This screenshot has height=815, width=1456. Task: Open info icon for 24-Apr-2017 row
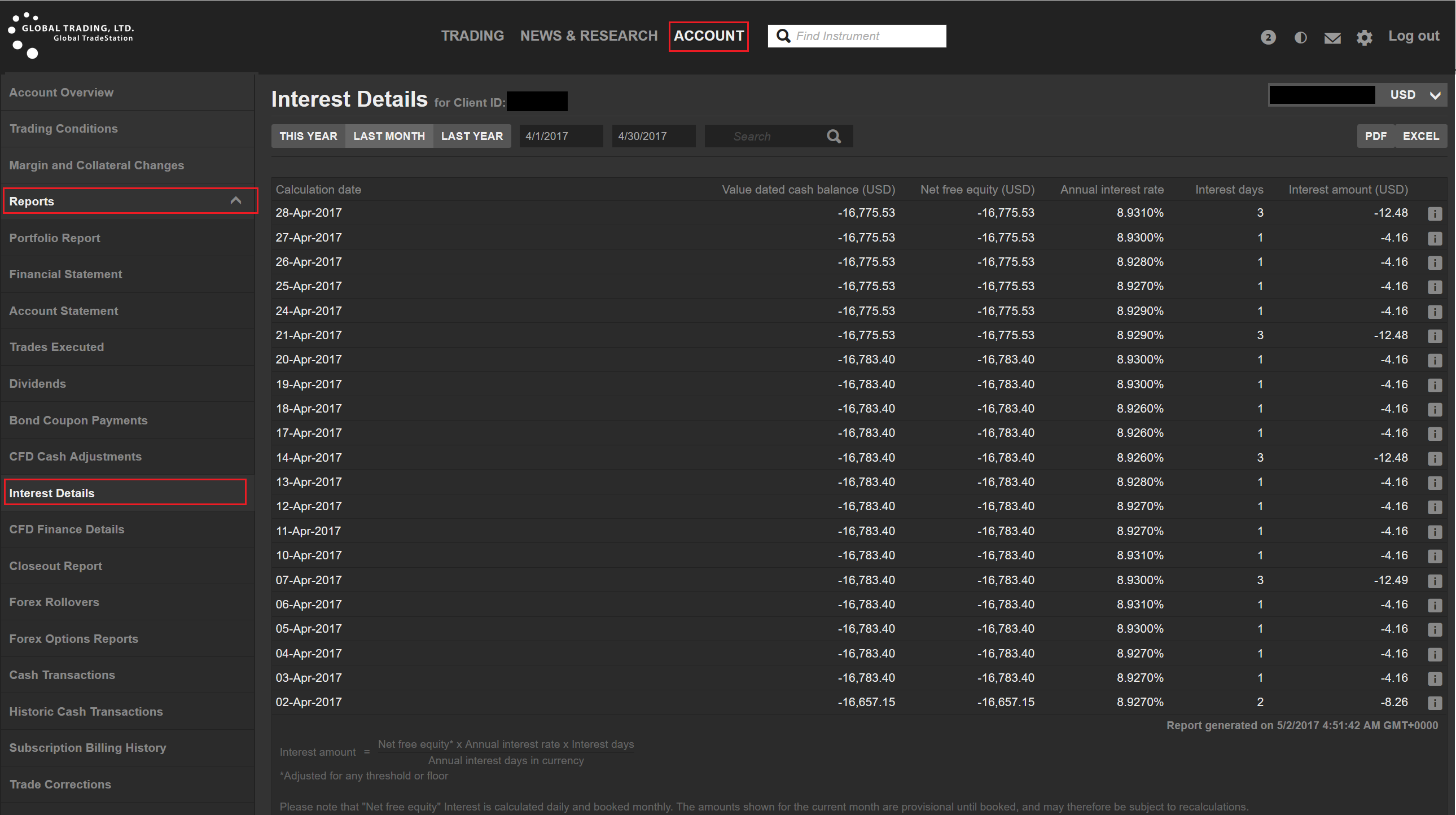click(1435, 312)
